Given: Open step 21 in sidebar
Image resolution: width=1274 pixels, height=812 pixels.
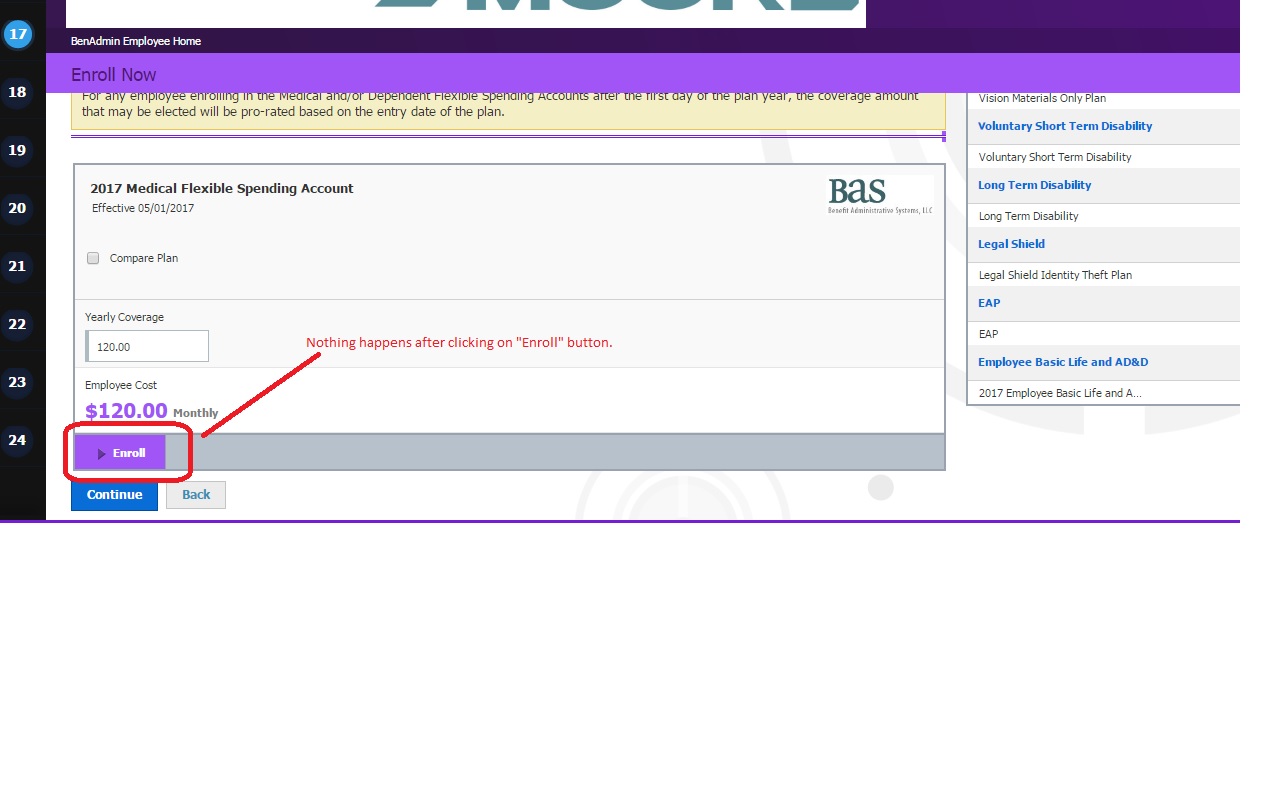Looking at the screenshot, I should coord(17,267).
